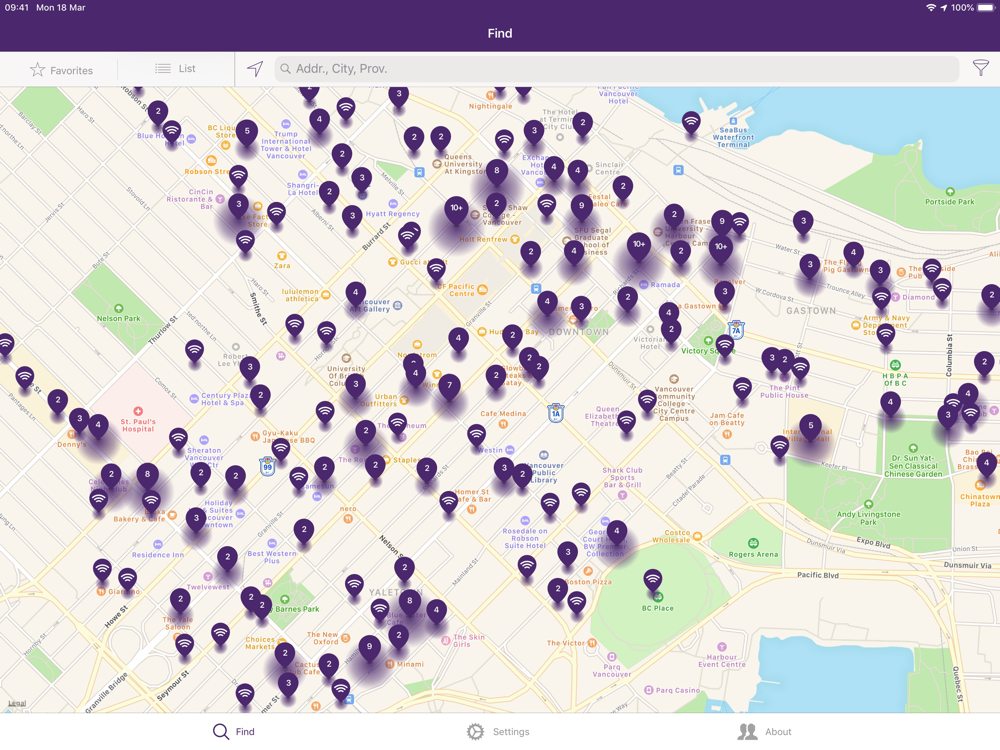Select the St. Paul's Hospital label
The height and width of the screenshot is (750, 1000).
tap(138, 425)
